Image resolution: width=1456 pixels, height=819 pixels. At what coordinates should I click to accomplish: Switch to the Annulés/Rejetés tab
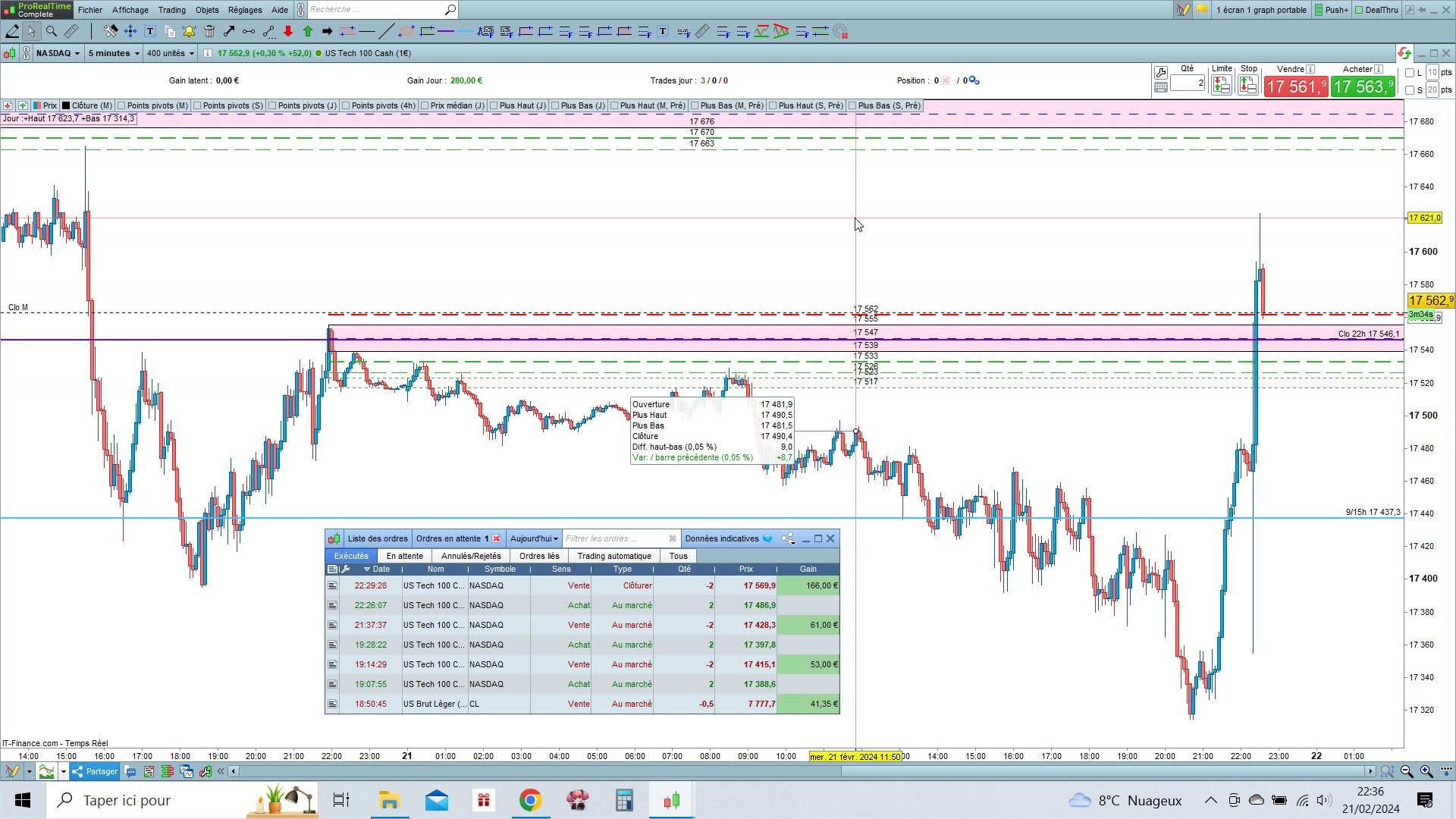471,557
